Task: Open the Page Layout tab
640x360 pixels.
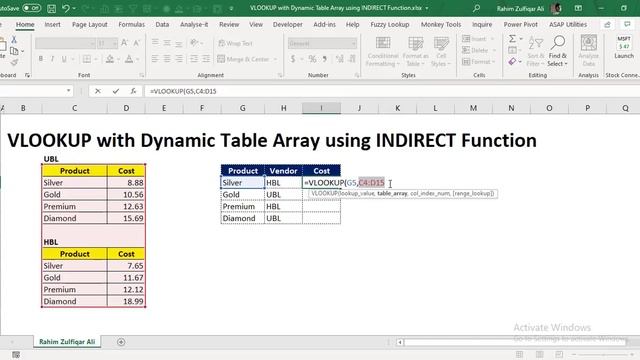Action: (89, 24)
